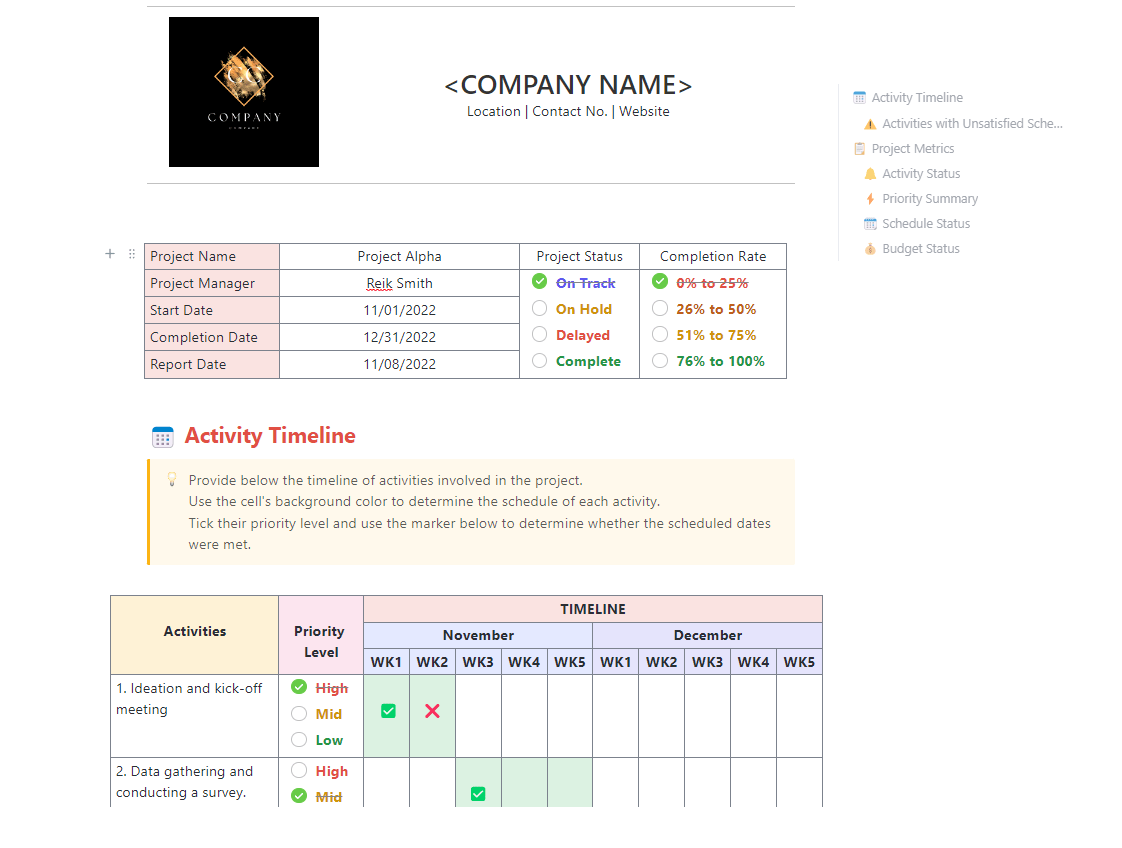
Task: Uncheck the On Track project status
Action: coord(540,282)
